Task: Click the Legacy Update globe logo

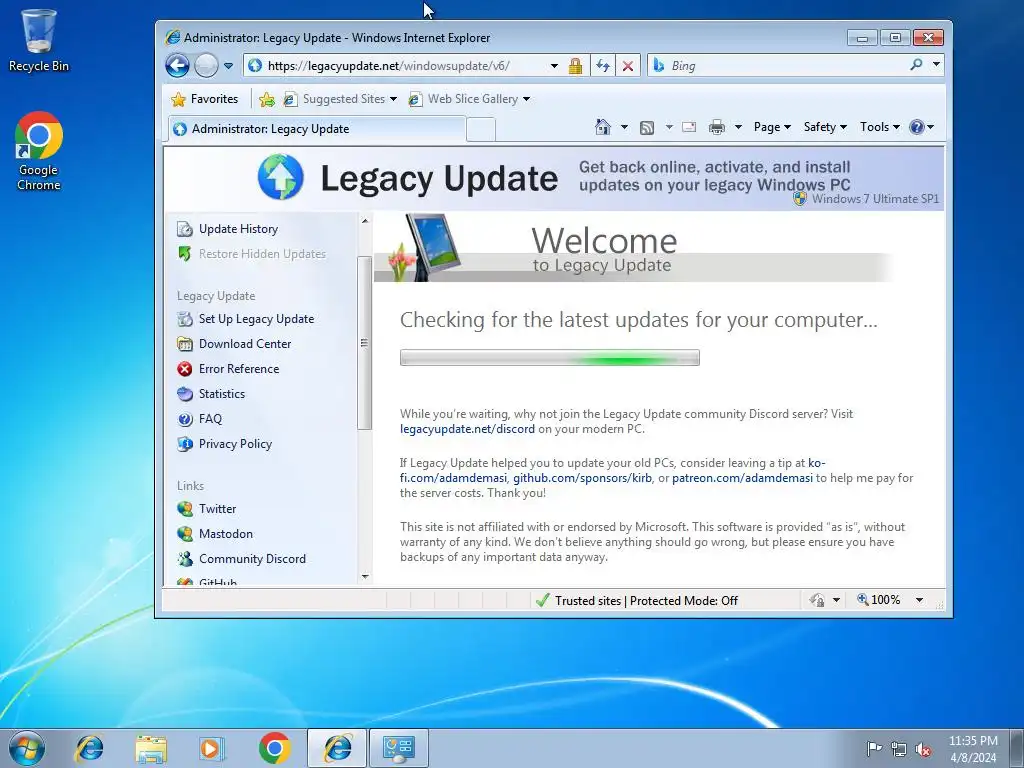Action: point(281,177)
